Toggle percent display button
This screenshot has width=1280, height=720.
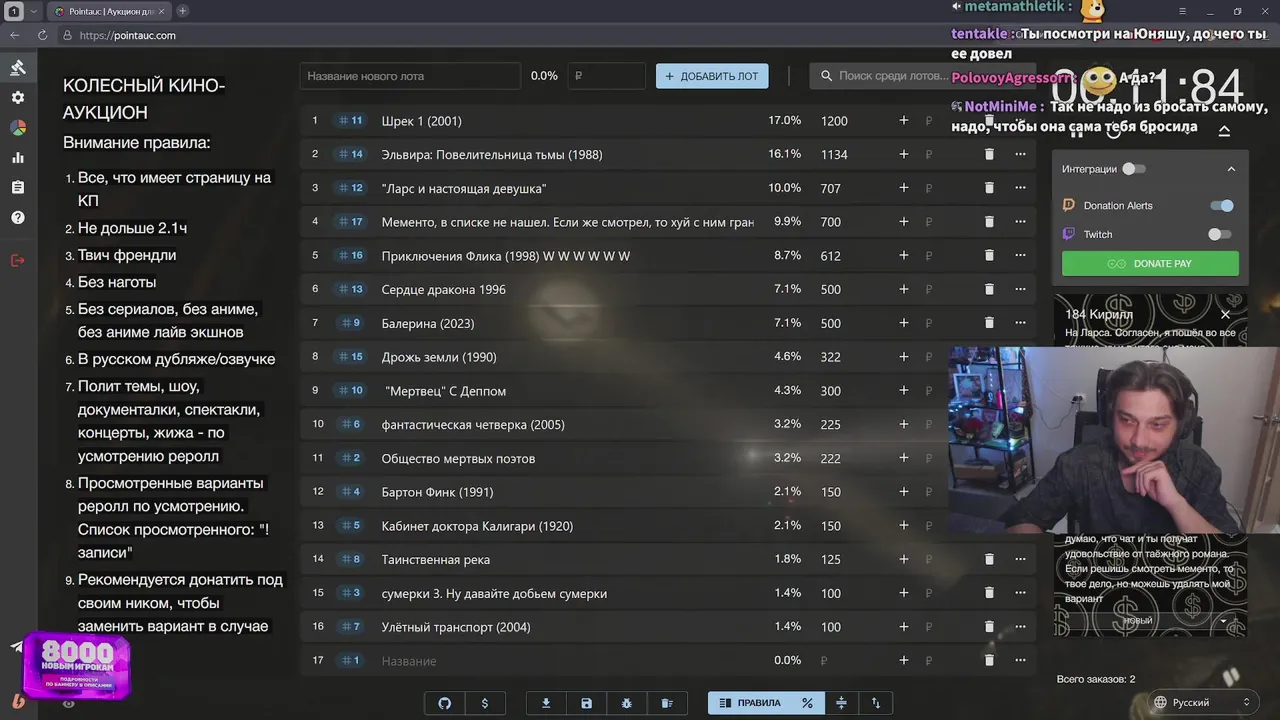807,703
